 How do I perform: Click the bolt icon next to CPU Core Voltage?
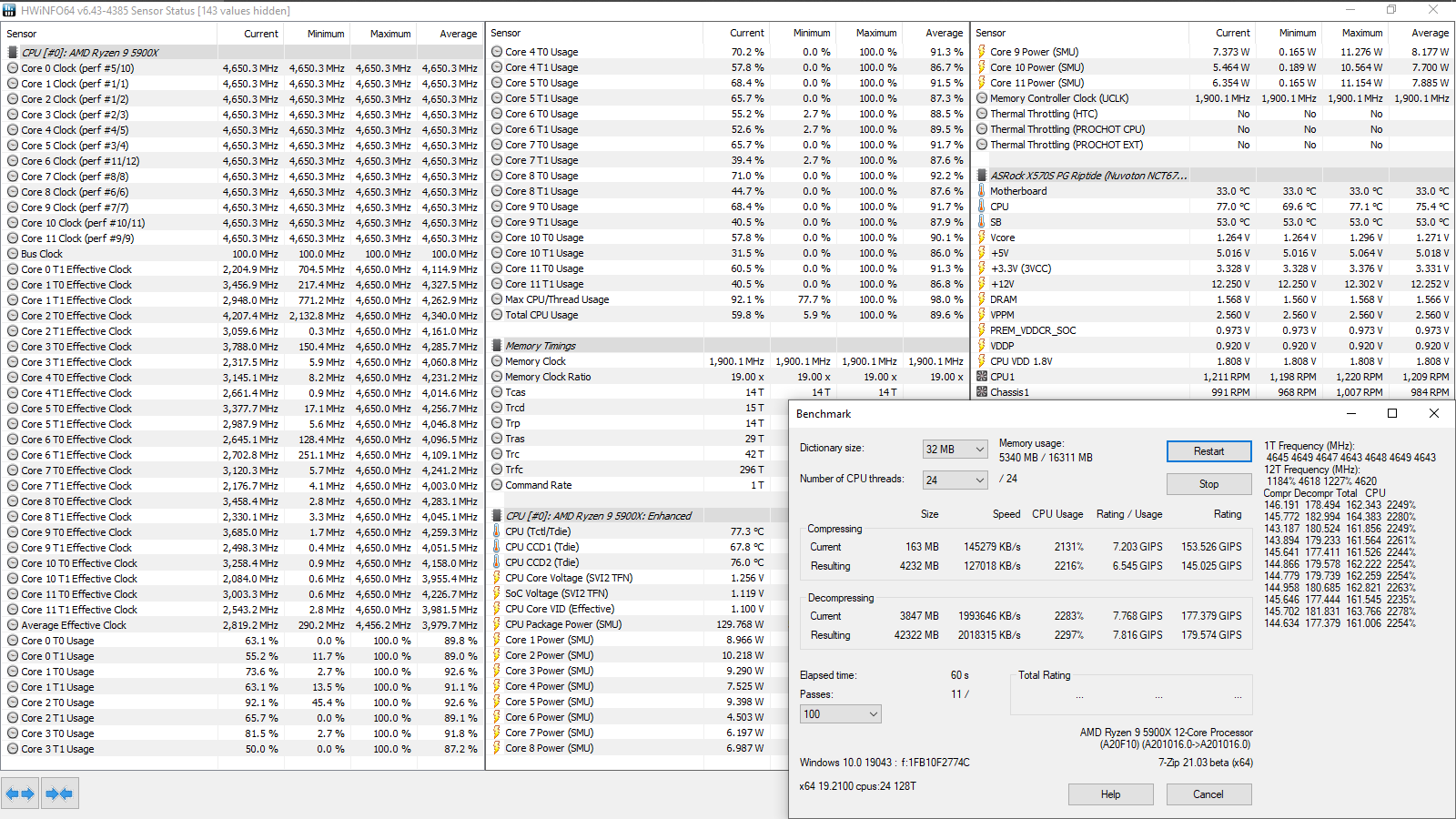[497, 578]
